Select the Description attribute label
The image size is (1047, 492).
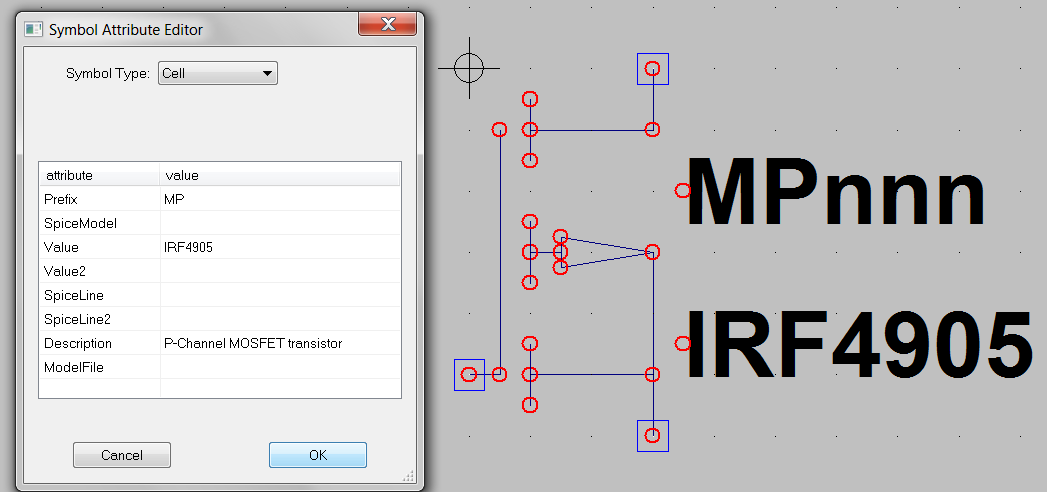point(77,343)
